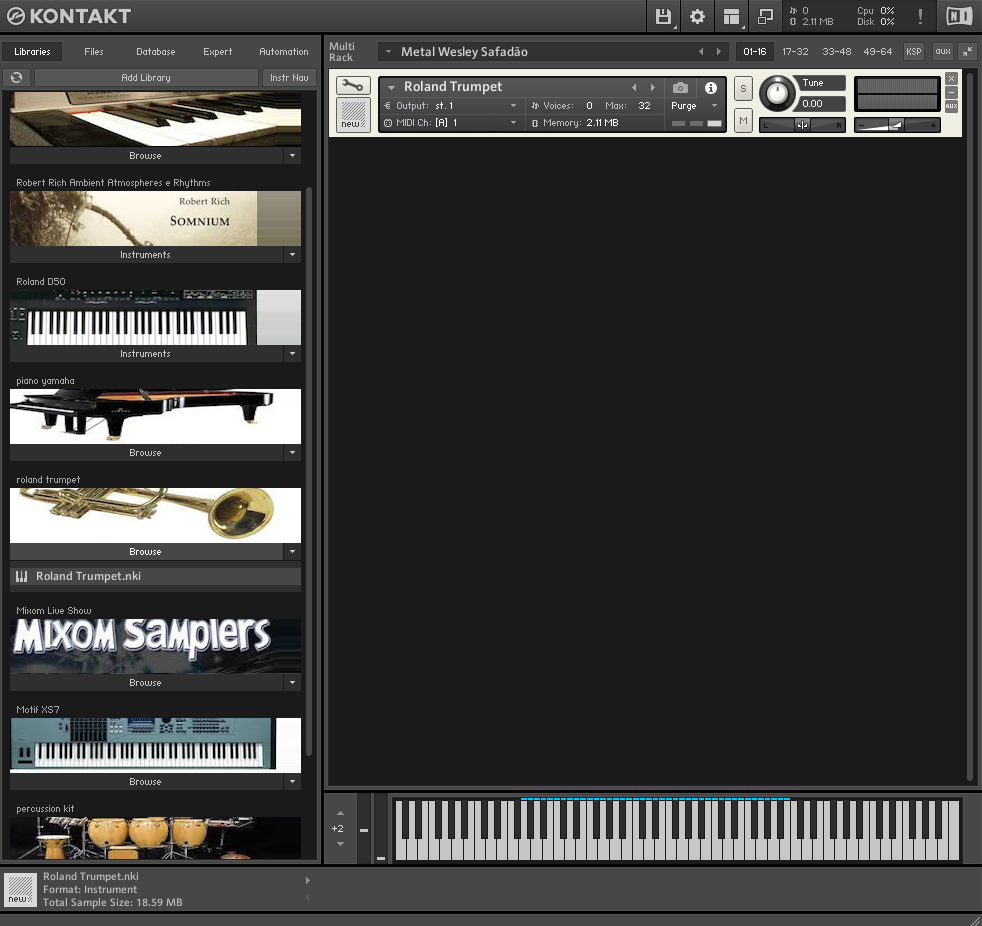Switch to Libraries tab
The image size is (982, 926).
pyautogui.click(x=32, y=51)
